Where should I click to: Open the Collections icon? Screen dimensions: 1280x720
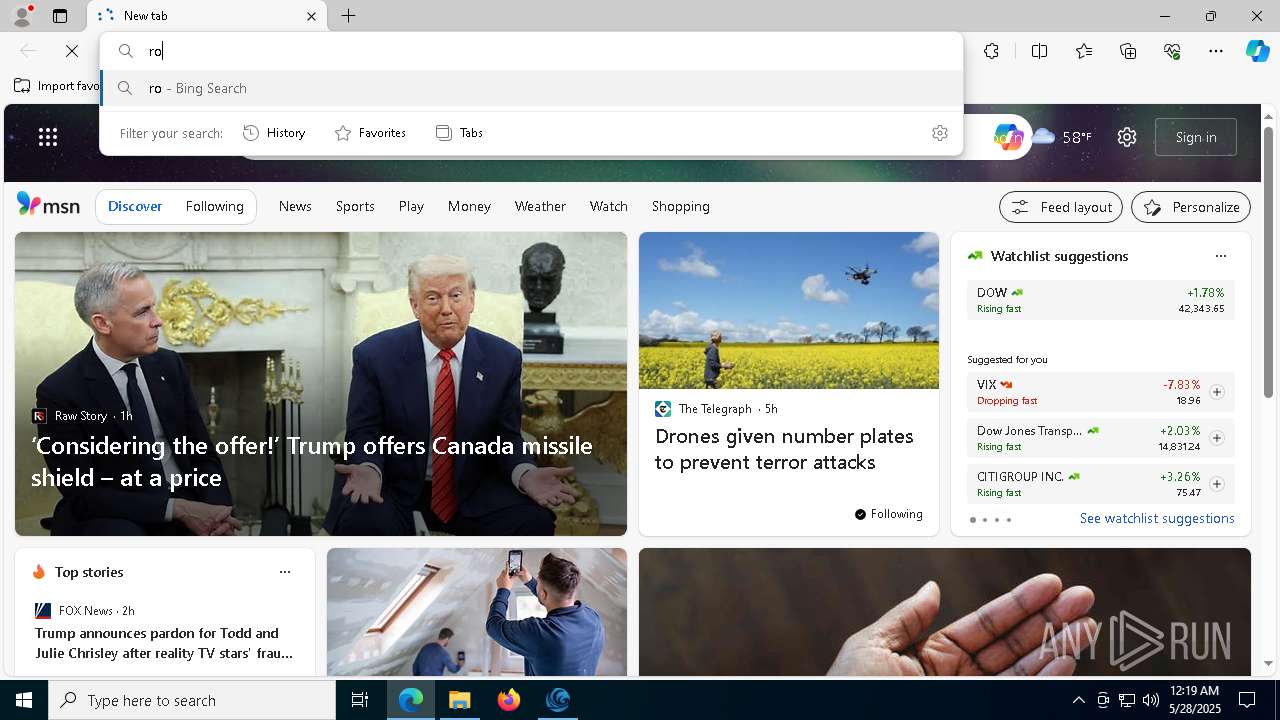[x=1128, y=51]
